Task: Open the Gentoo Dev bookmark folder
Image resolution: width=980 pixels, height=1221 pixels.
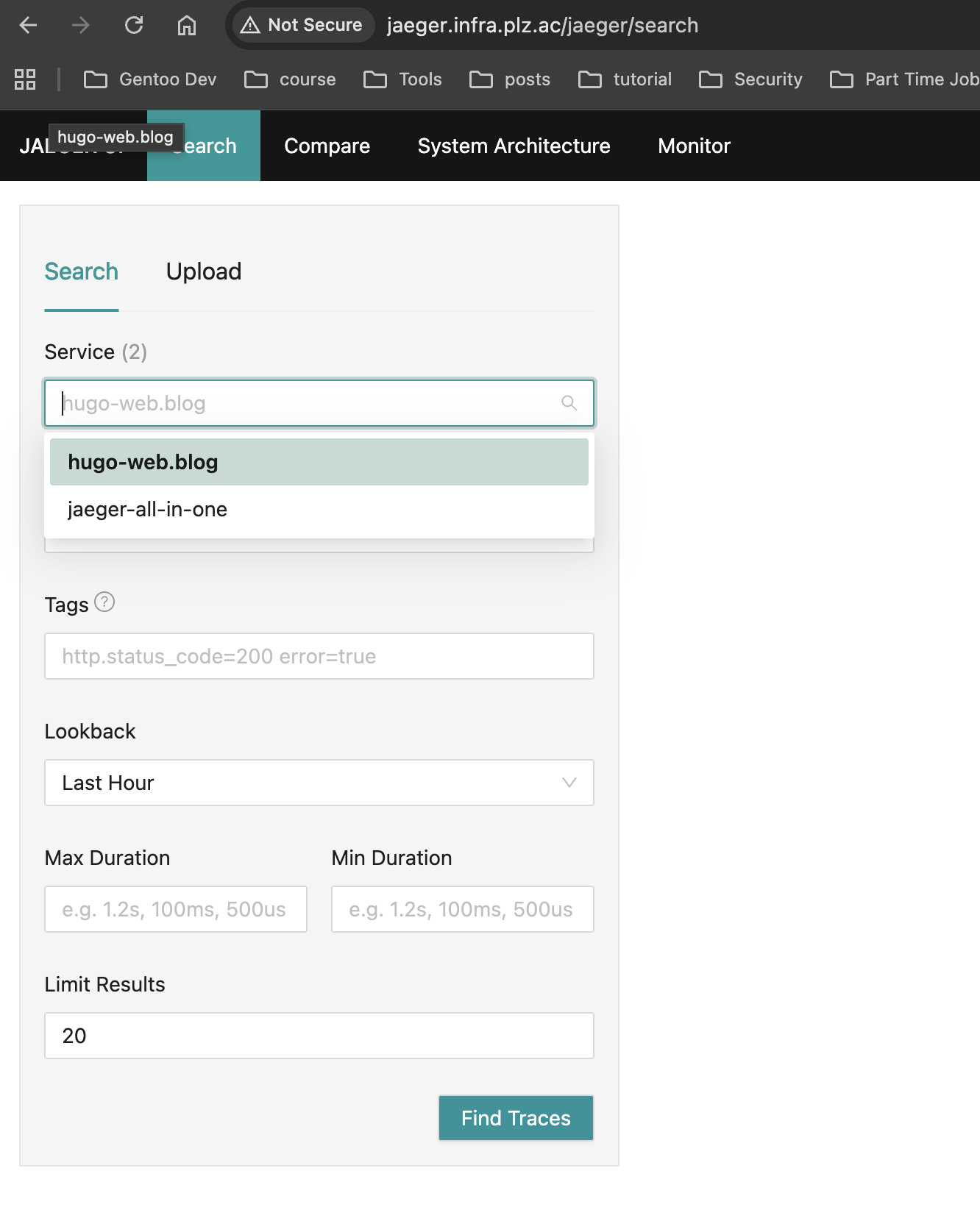Action: pyautogui.click(x=150, y=79)
